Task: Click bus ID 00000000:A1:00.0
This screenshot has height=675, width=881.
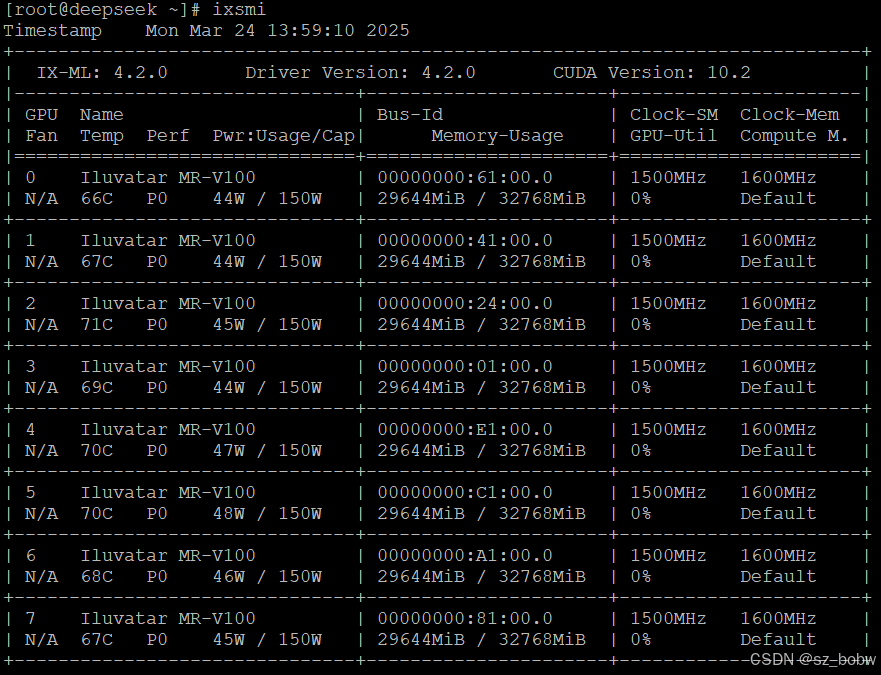Action: click(x=465, y=555)
